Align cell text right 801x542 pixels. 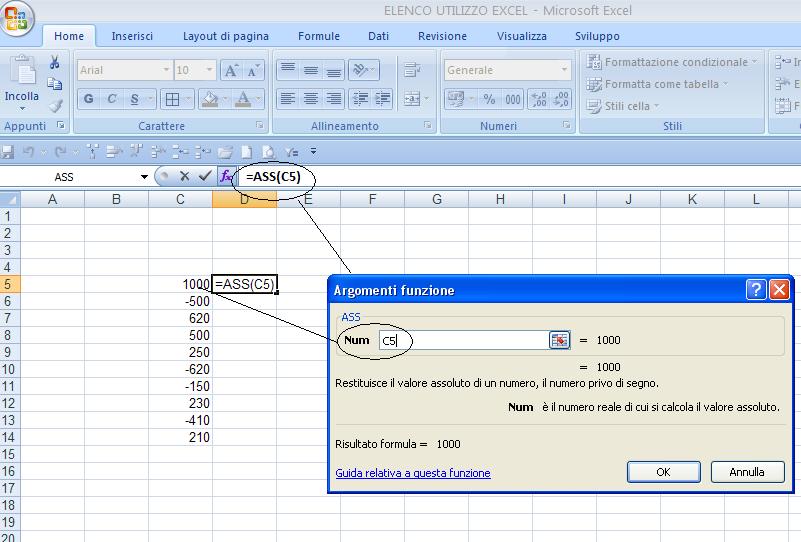click(x=334, y=99)
